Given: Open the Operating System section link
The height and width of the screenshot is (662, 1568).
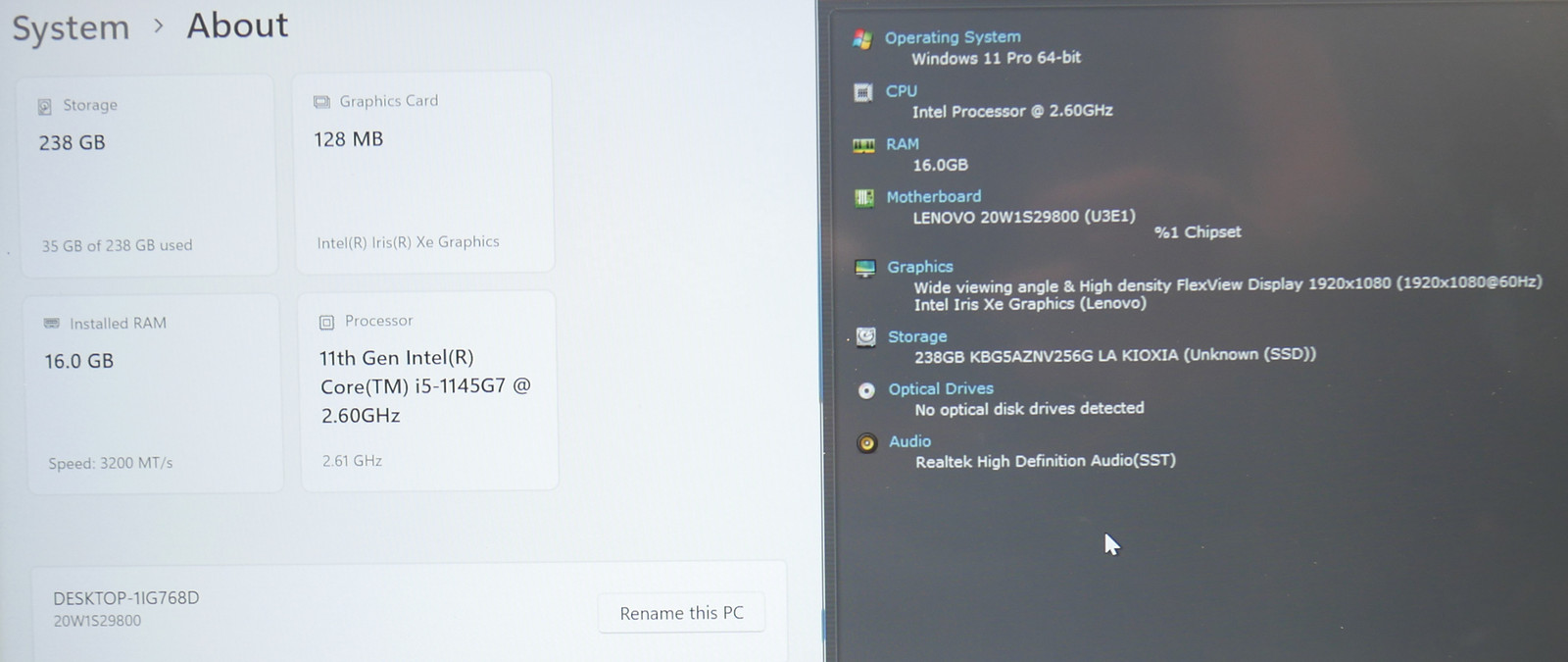Looking at the screenshot, I should tap(953, 37).
